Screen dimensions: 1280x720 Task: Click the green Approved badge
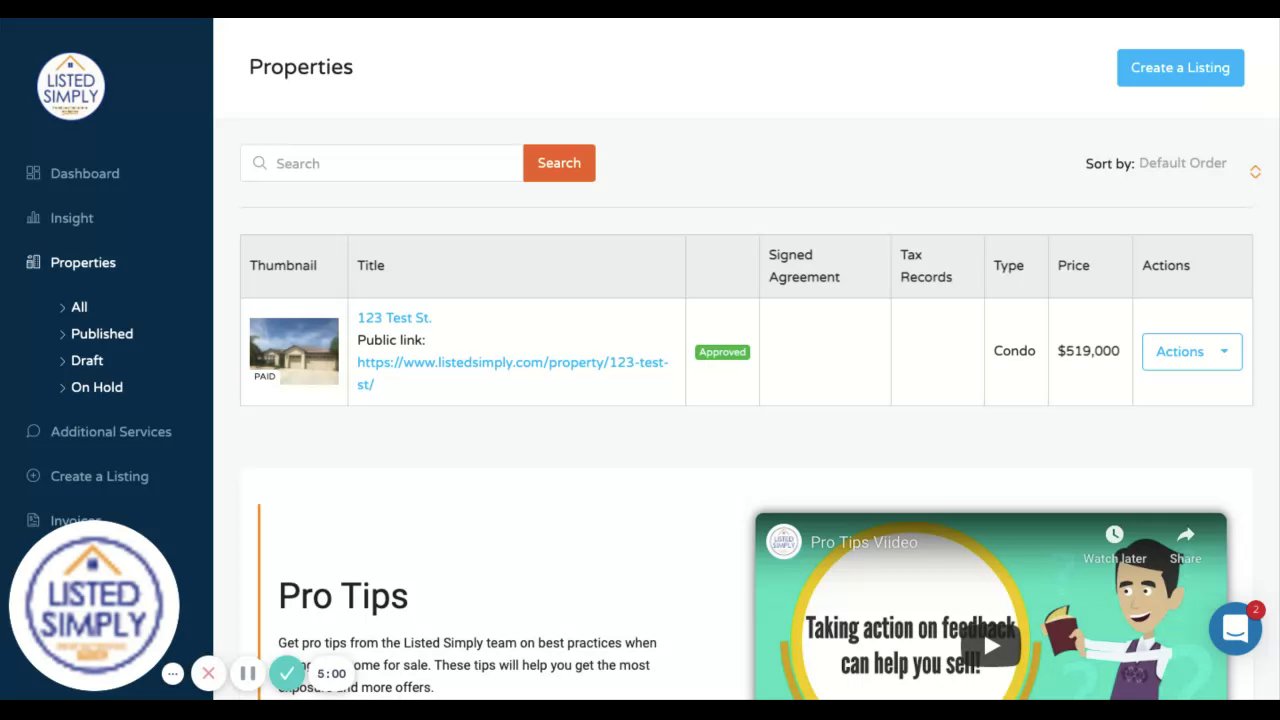pyautogui.click(x=722, y=352)
